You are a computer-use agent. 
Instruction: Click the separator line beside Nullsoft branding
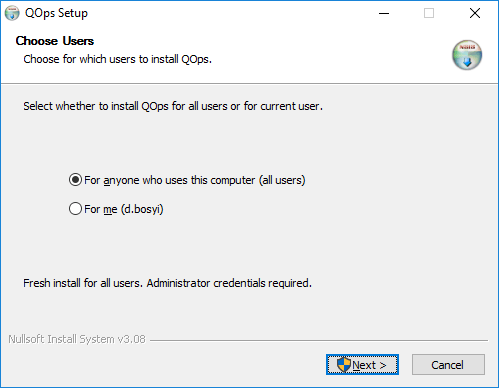319,340
